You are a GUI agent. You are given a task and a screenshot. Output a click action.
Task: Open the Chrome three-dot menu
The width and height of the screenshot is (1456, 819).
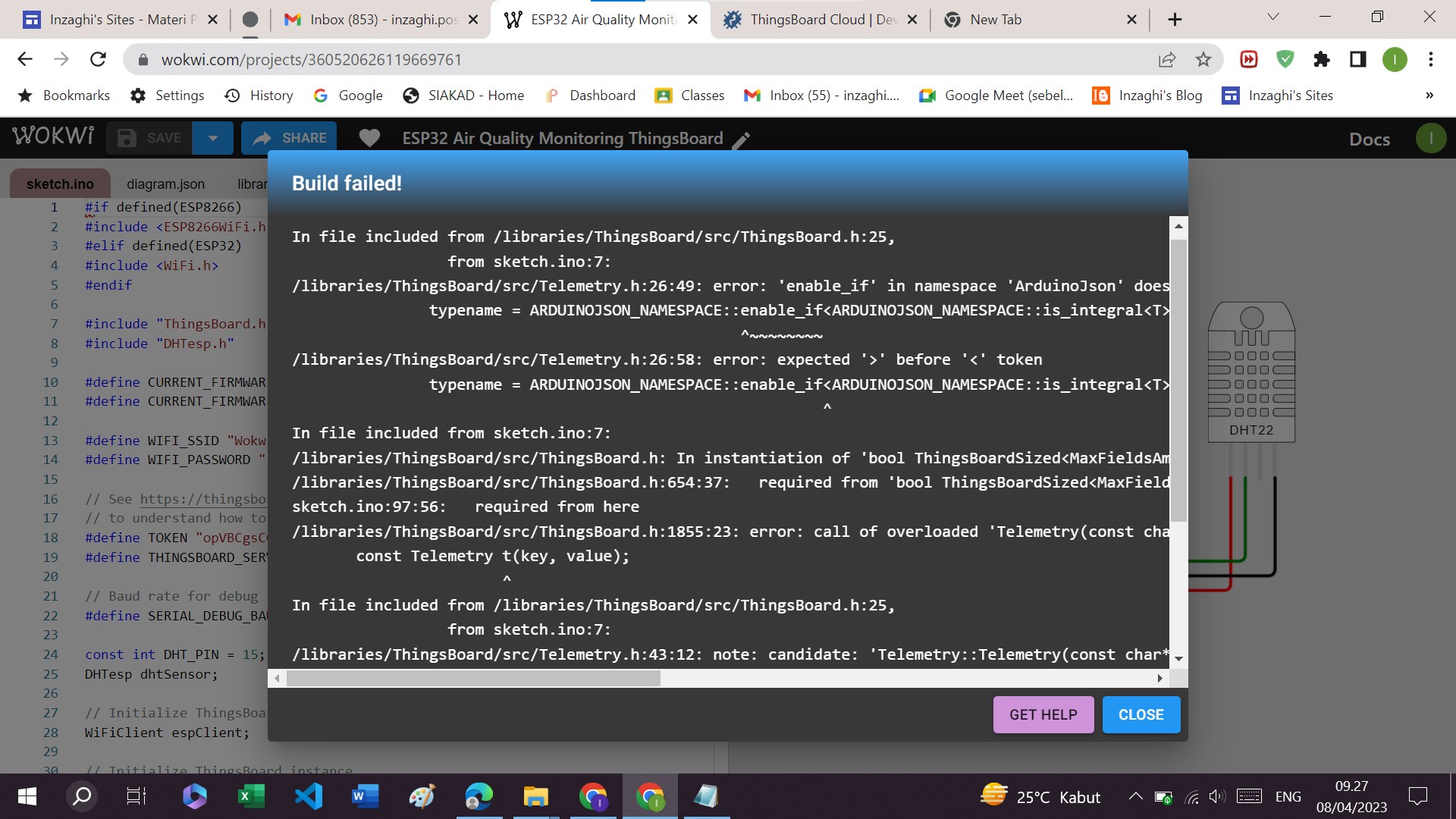tap(1431, 59)
